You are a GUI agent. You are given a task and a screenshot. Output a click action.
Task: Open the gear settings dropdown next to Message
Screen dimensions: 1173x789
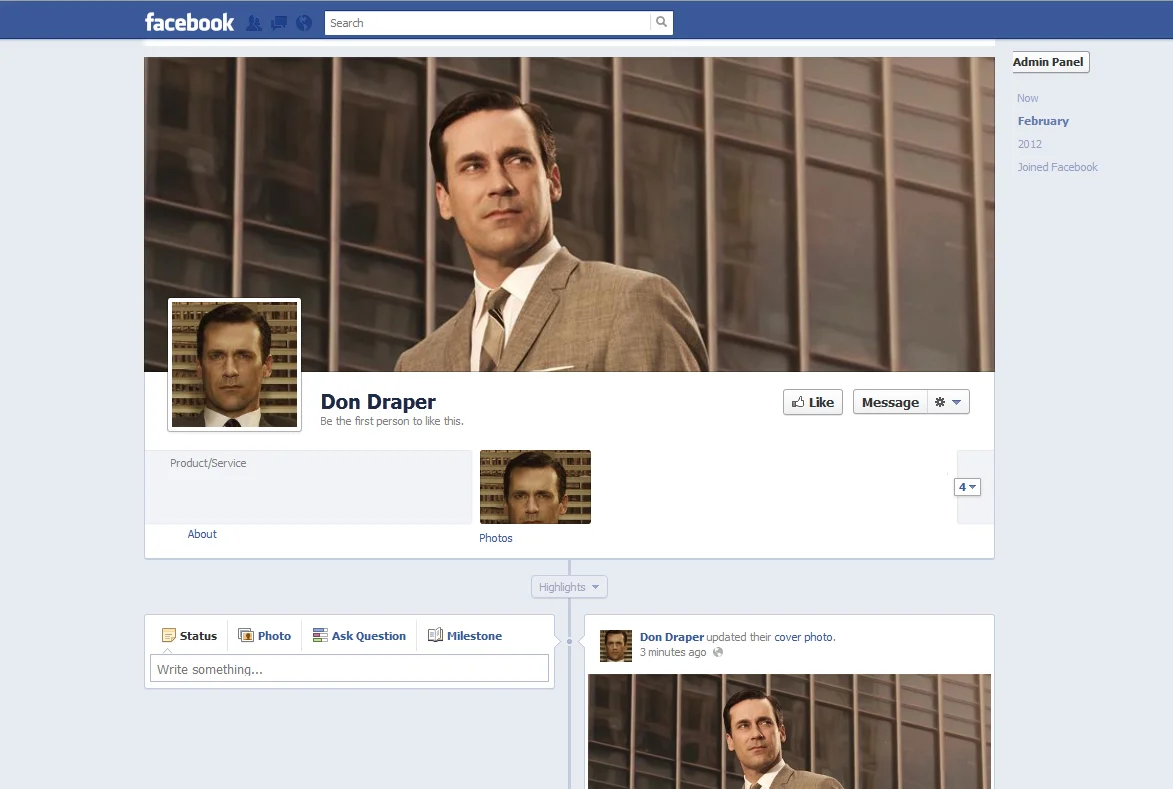click(948, 402)
